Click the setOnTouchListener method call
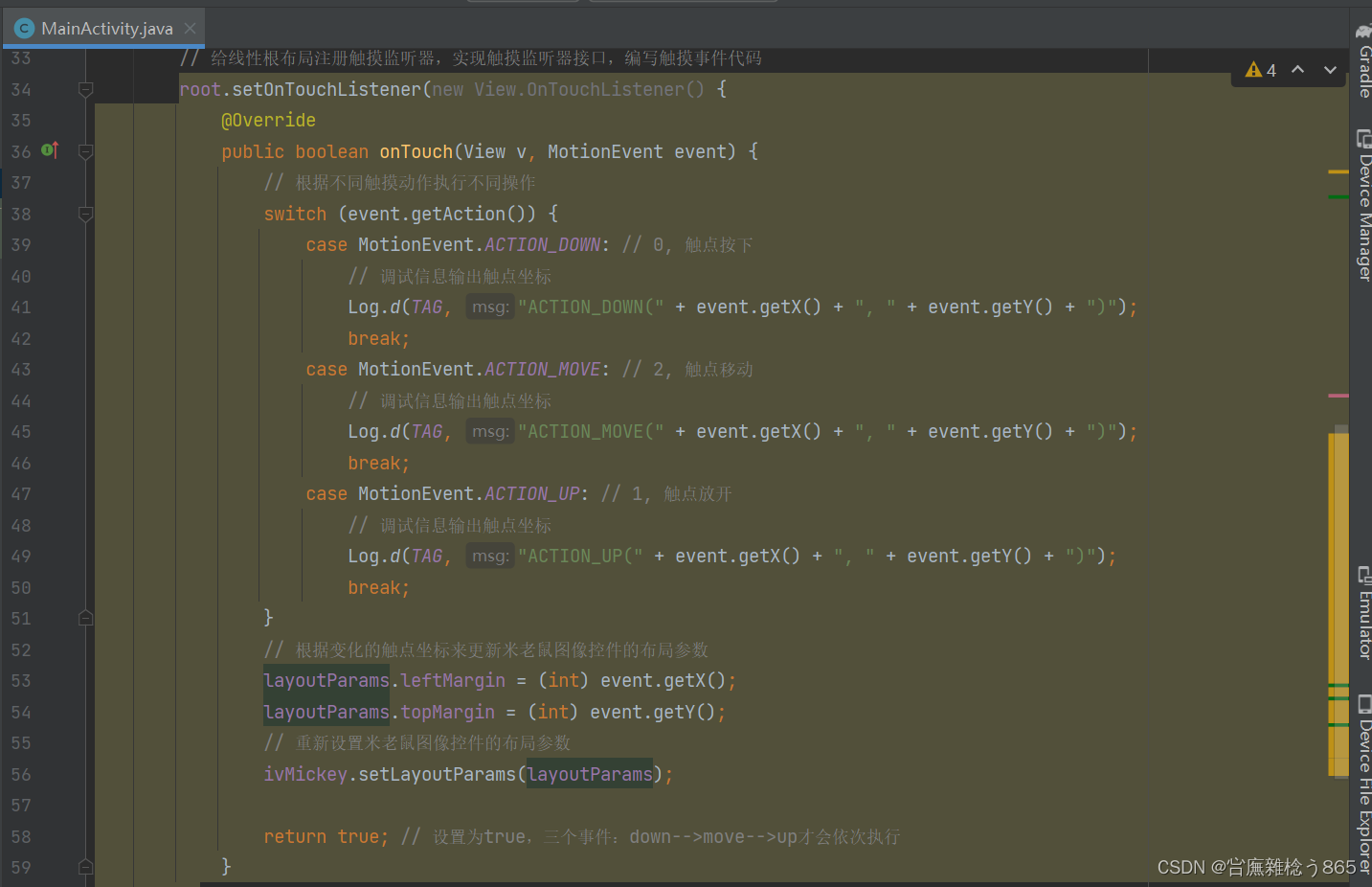 [326, 89]
